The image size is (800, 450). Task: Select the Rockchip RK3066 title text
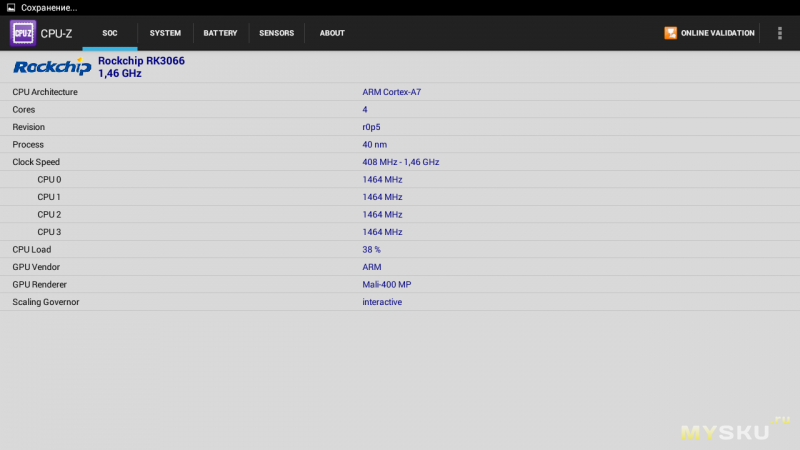coord(141,61)
